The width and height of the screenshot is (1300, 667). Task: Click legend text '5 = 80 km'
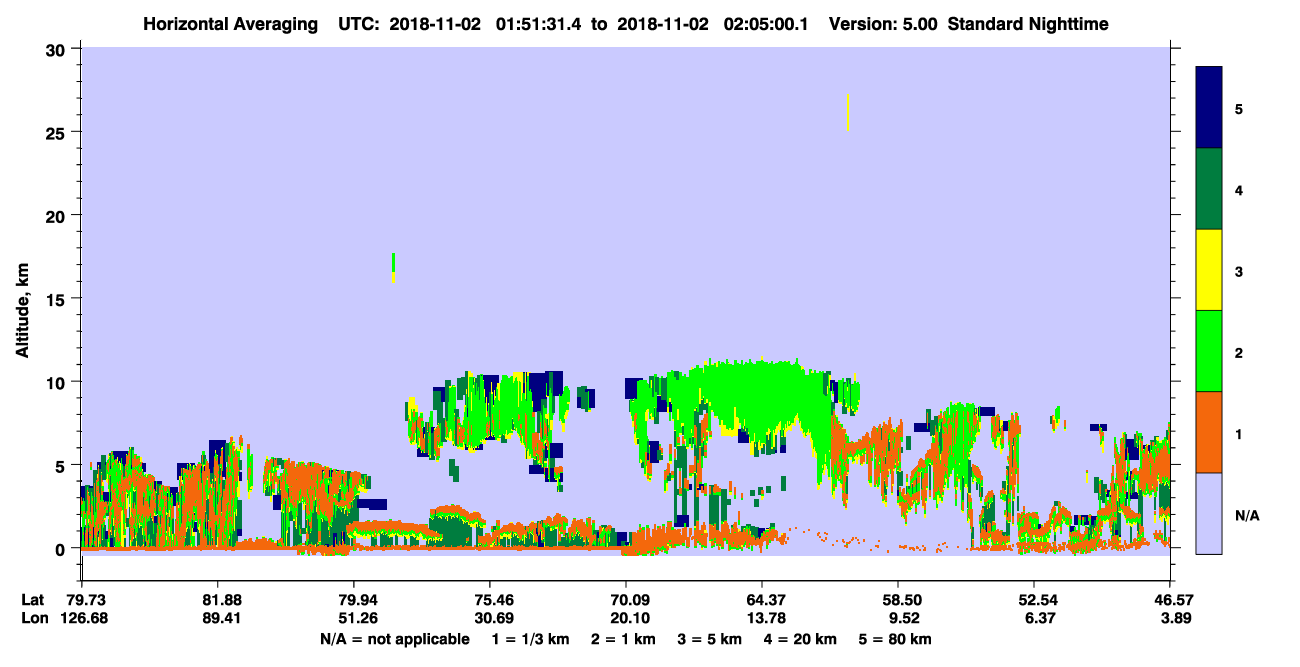click(x=895, y=638)
